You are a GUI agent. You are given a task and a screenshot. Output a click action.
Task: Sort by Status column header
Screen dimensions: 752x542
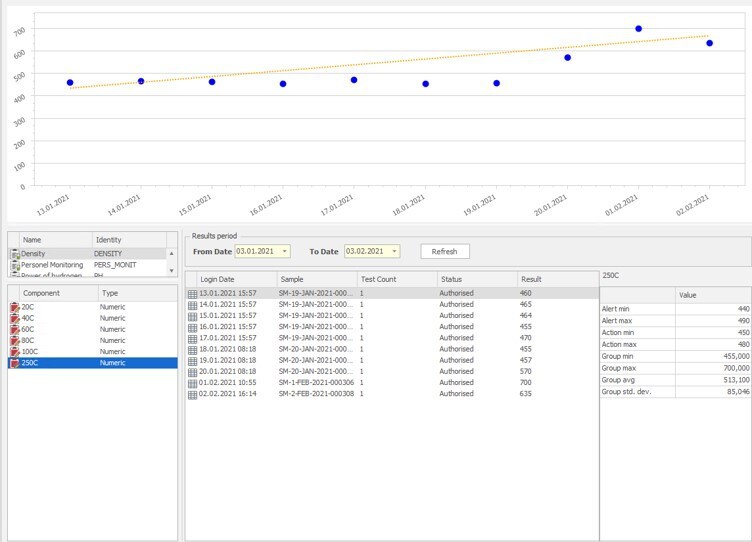click(477, 279)
